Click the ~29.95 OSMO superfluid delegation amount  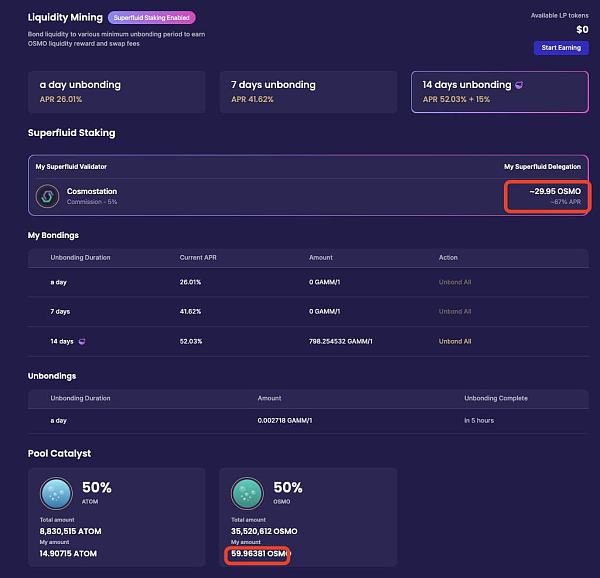pyautogui.click(x=555, y=190)
